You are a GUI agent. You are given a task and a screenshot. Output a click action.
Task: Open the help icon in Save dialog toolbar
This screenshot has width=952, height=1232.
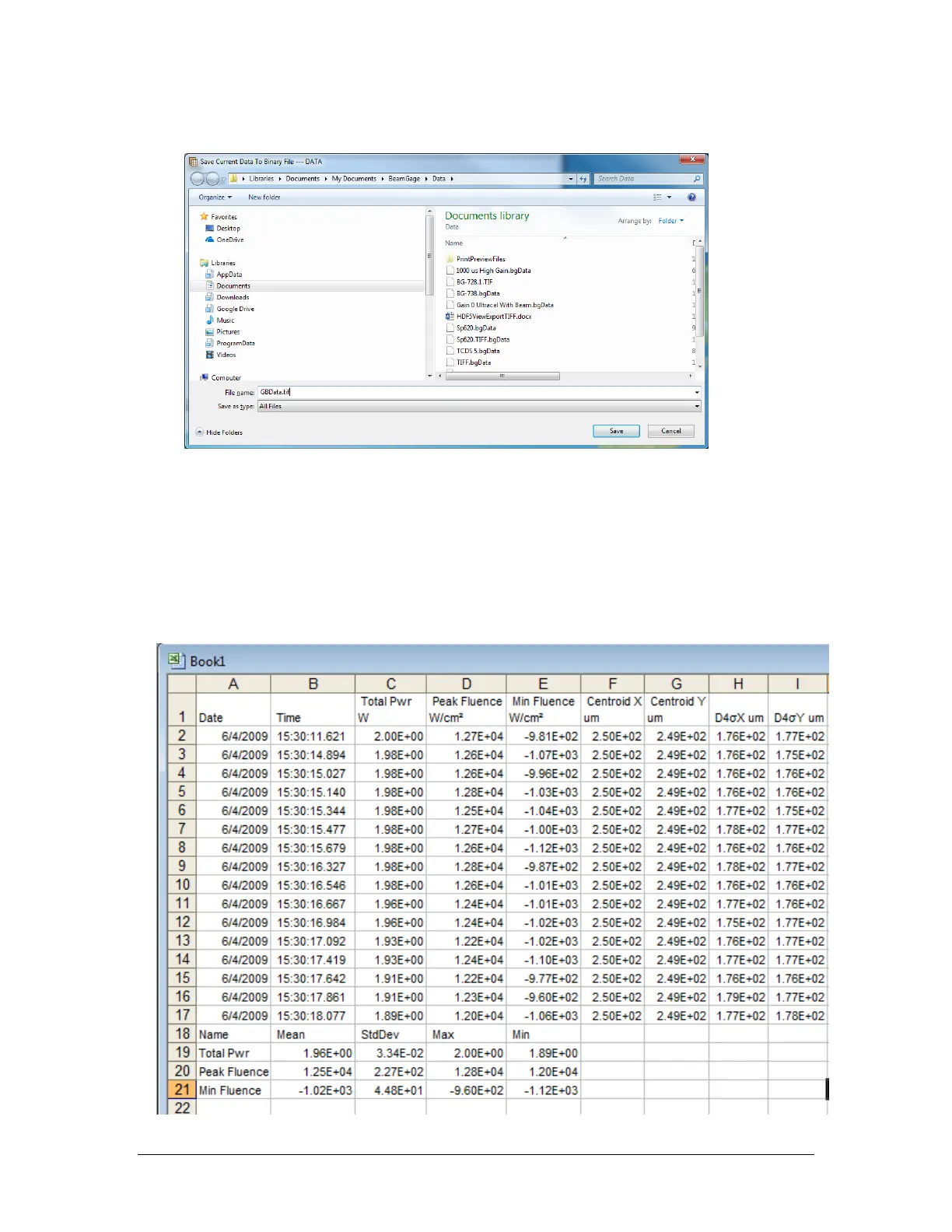(691, 198)
